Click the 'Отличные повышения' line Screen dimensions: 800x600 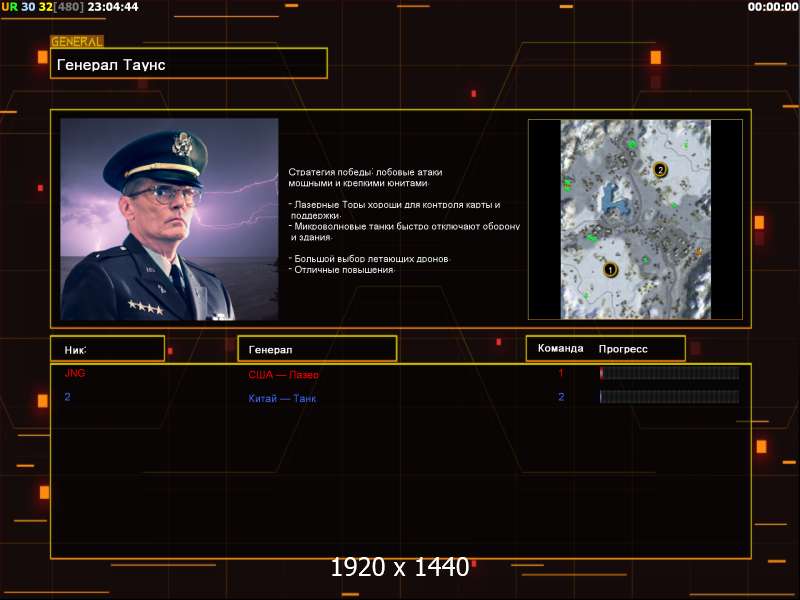pyautogui.click(x=342, y=270)
